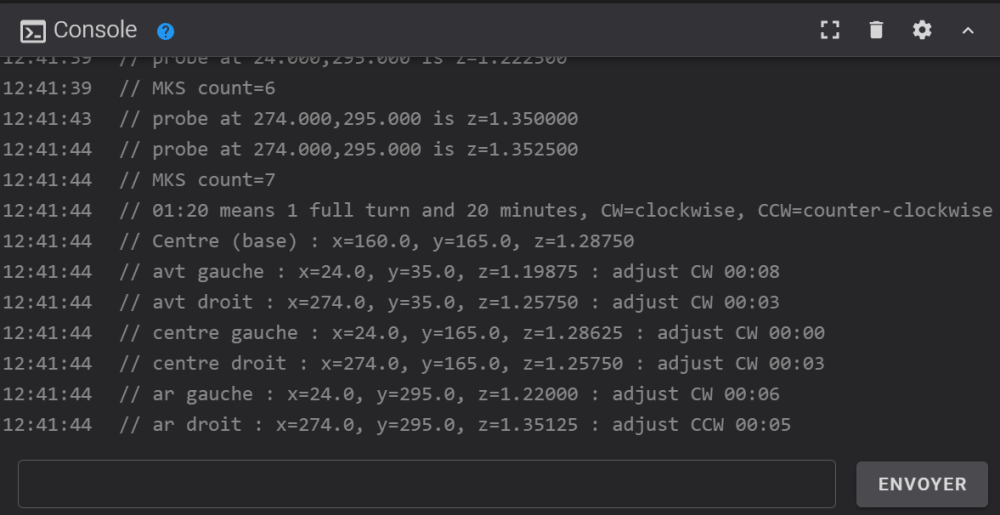This screenshot has height=515, width=1000.
Task: Open the blue help question mark
Action: click(166, 31)
